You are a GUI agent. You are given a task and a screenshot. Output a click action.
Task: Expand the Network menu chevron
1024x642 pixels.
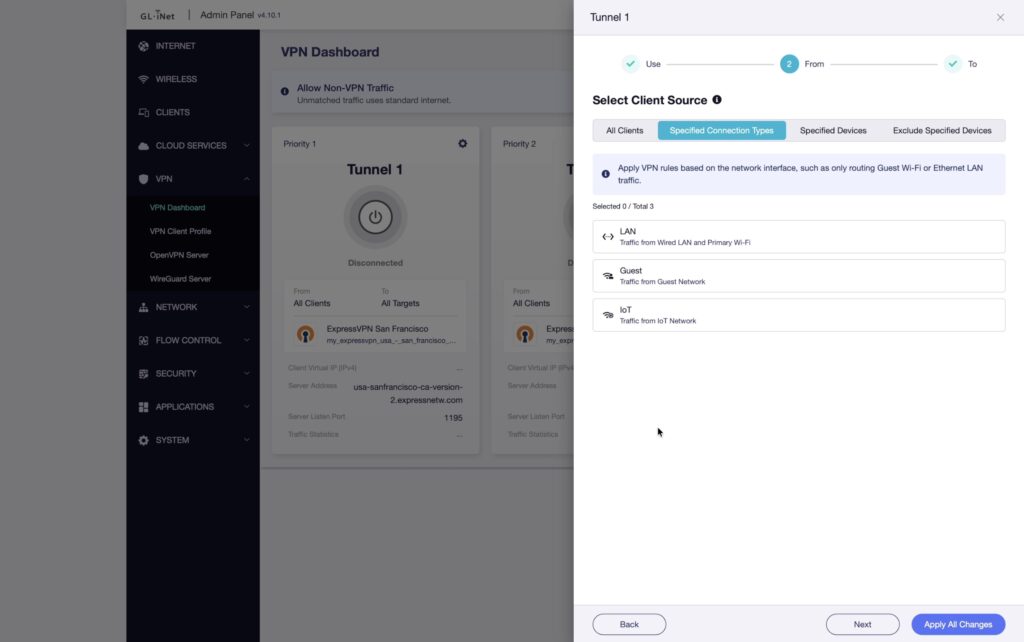point(246,307)
